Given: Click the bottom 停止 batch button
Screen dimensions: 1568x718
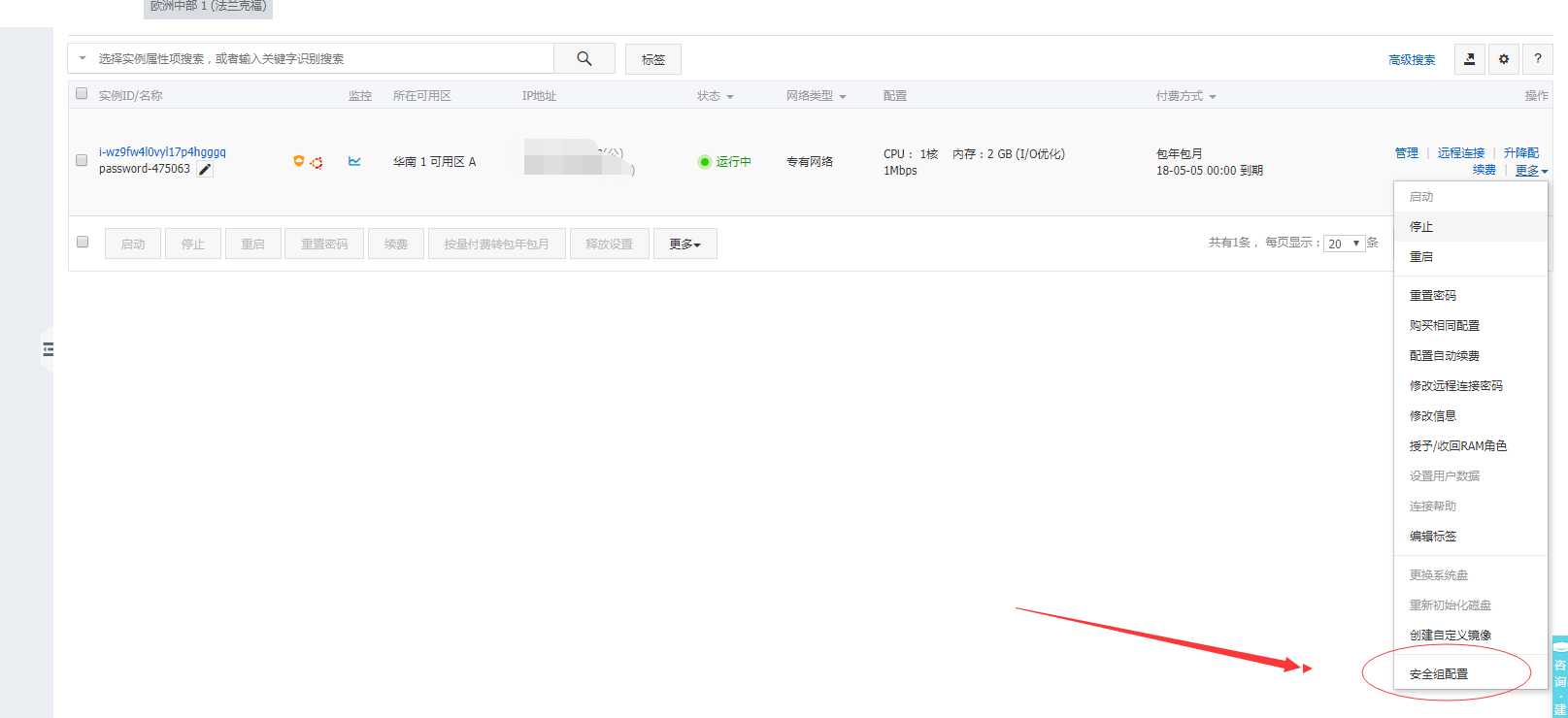Looking at the screenshot, I should click(x=193, y=244).
